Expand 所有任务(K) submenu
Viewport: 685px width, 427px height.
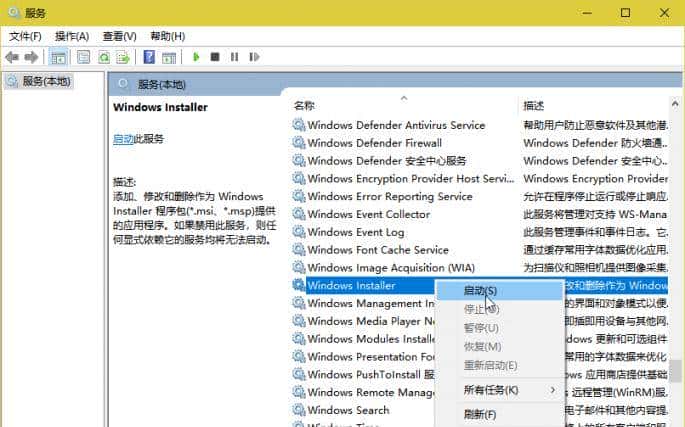click(499, 390)
